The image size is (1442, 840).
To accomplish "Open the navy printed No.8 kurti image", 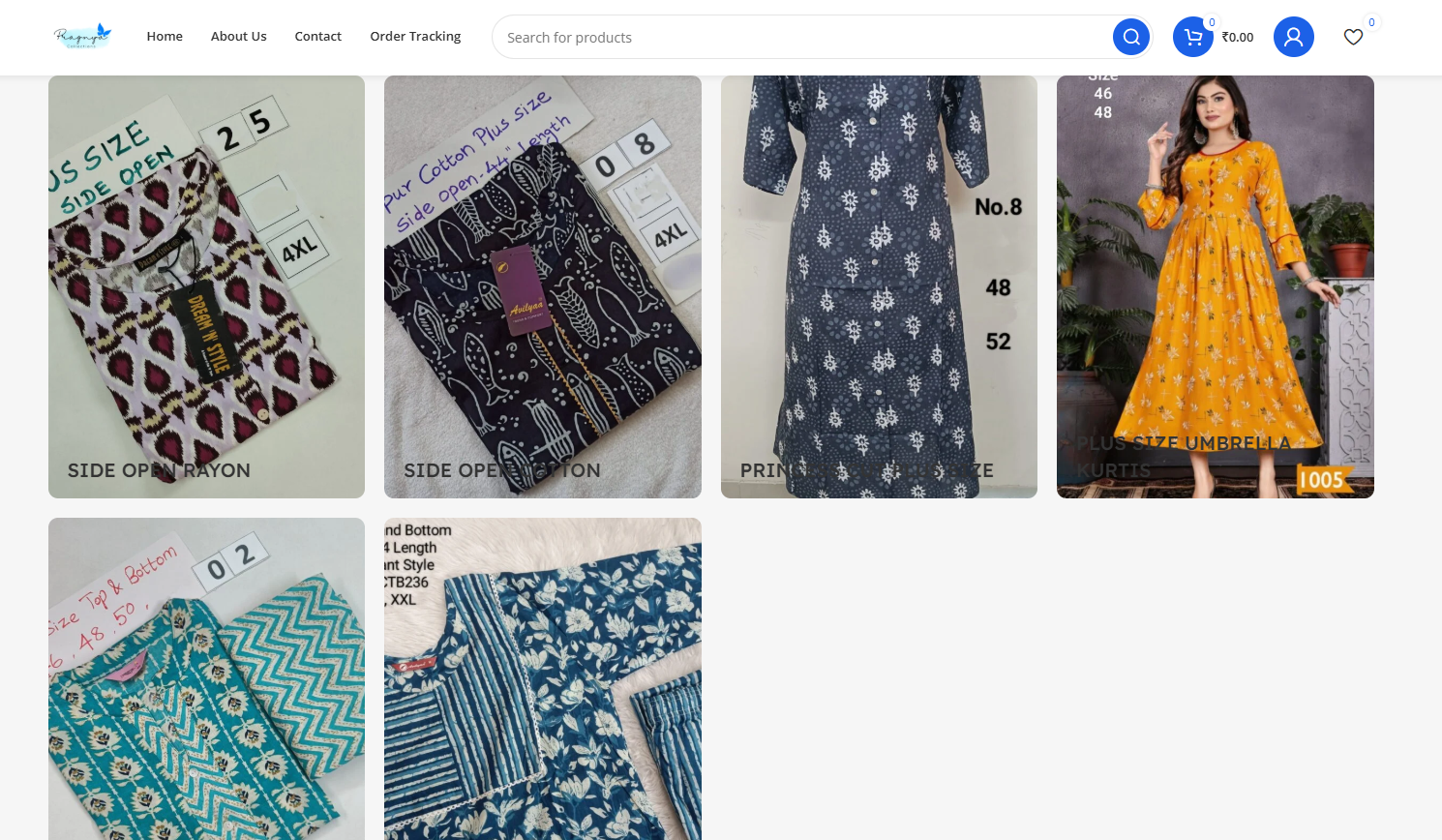I will click(879, 281).
